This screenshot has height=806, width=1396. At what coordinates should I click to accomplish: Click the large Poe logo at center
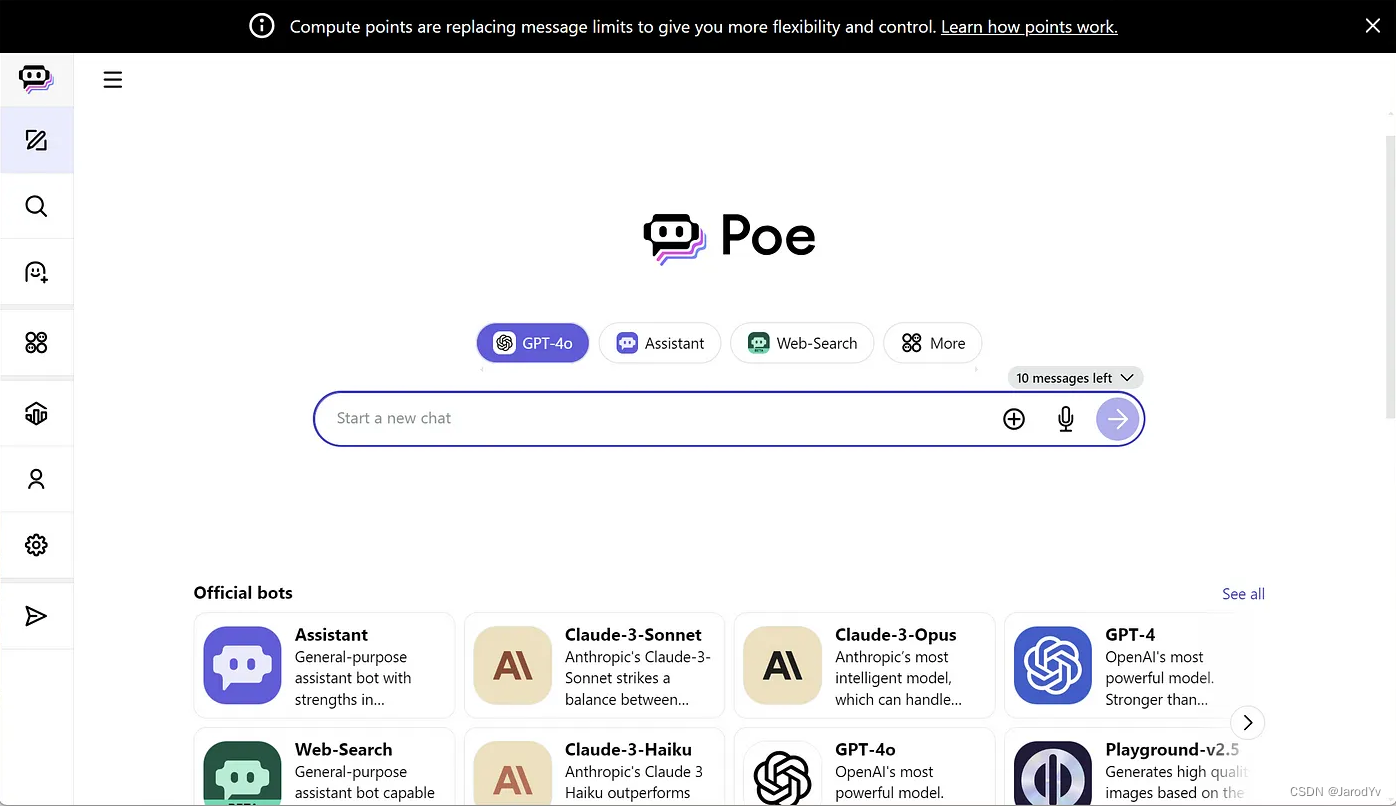tap(729, 238)
